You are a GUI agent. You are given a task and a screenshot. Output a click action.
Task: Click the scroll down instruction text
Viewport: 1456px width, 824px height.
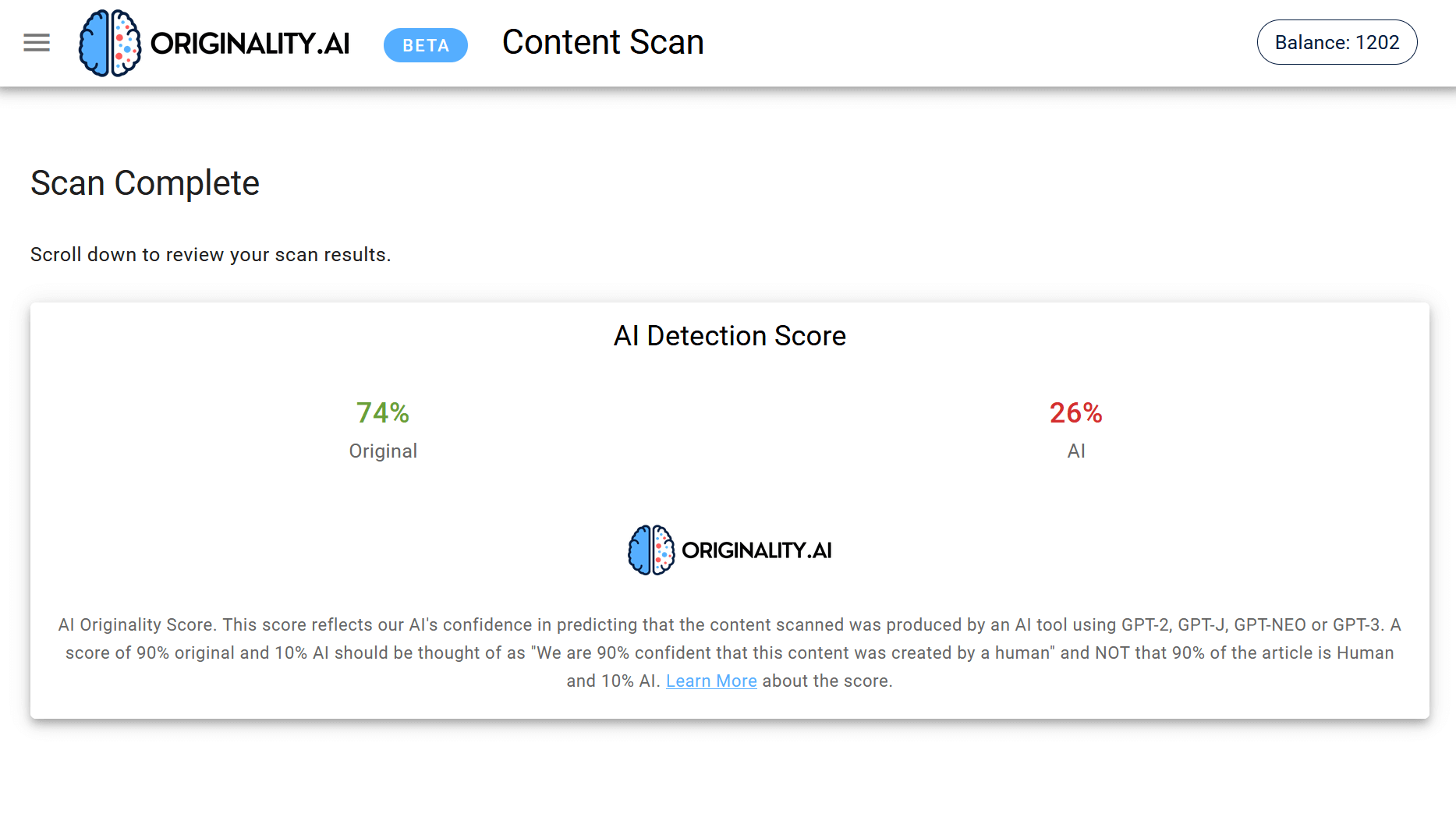point(211,255)
